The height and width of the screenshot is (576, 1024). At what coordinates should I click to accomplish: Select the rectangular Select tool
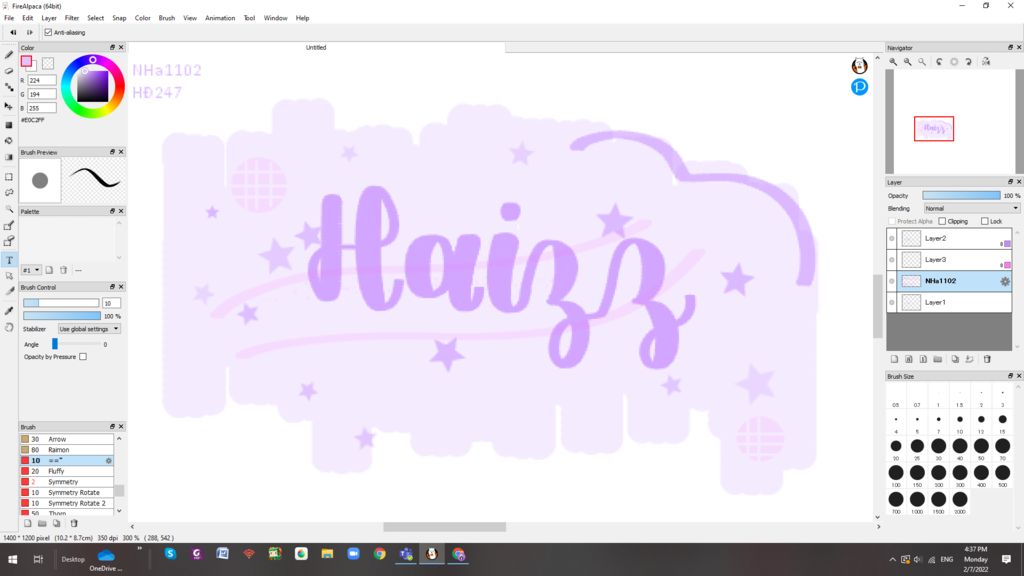(9, 176)
